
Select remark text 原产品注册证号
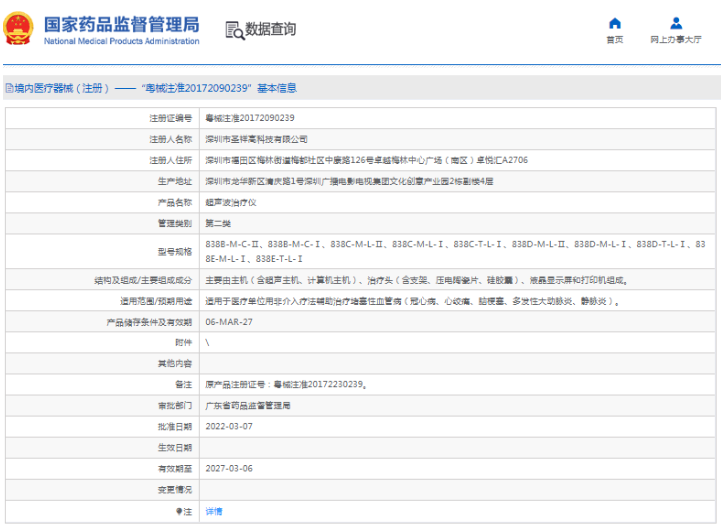[286, 385]
